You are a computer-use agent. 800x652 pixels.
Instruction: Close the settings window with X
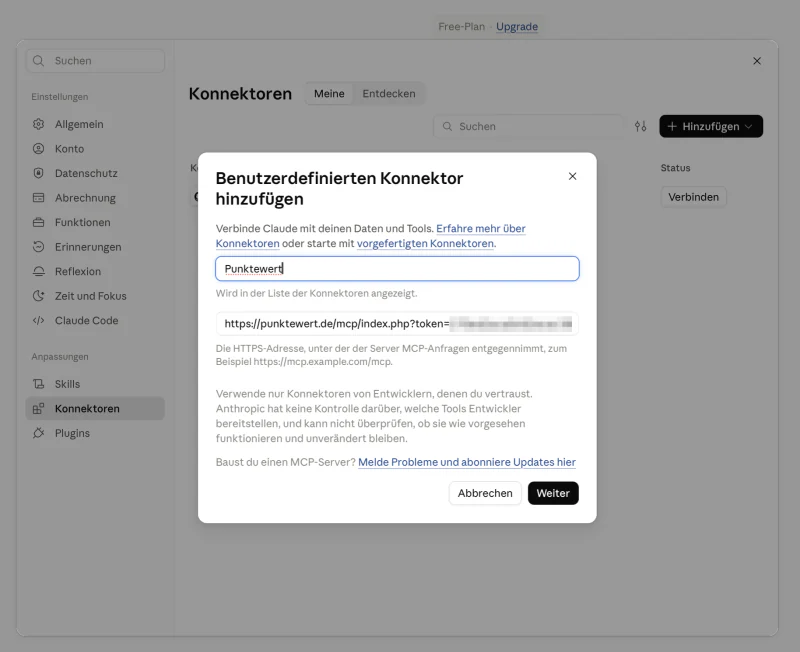tap(757, 61)
